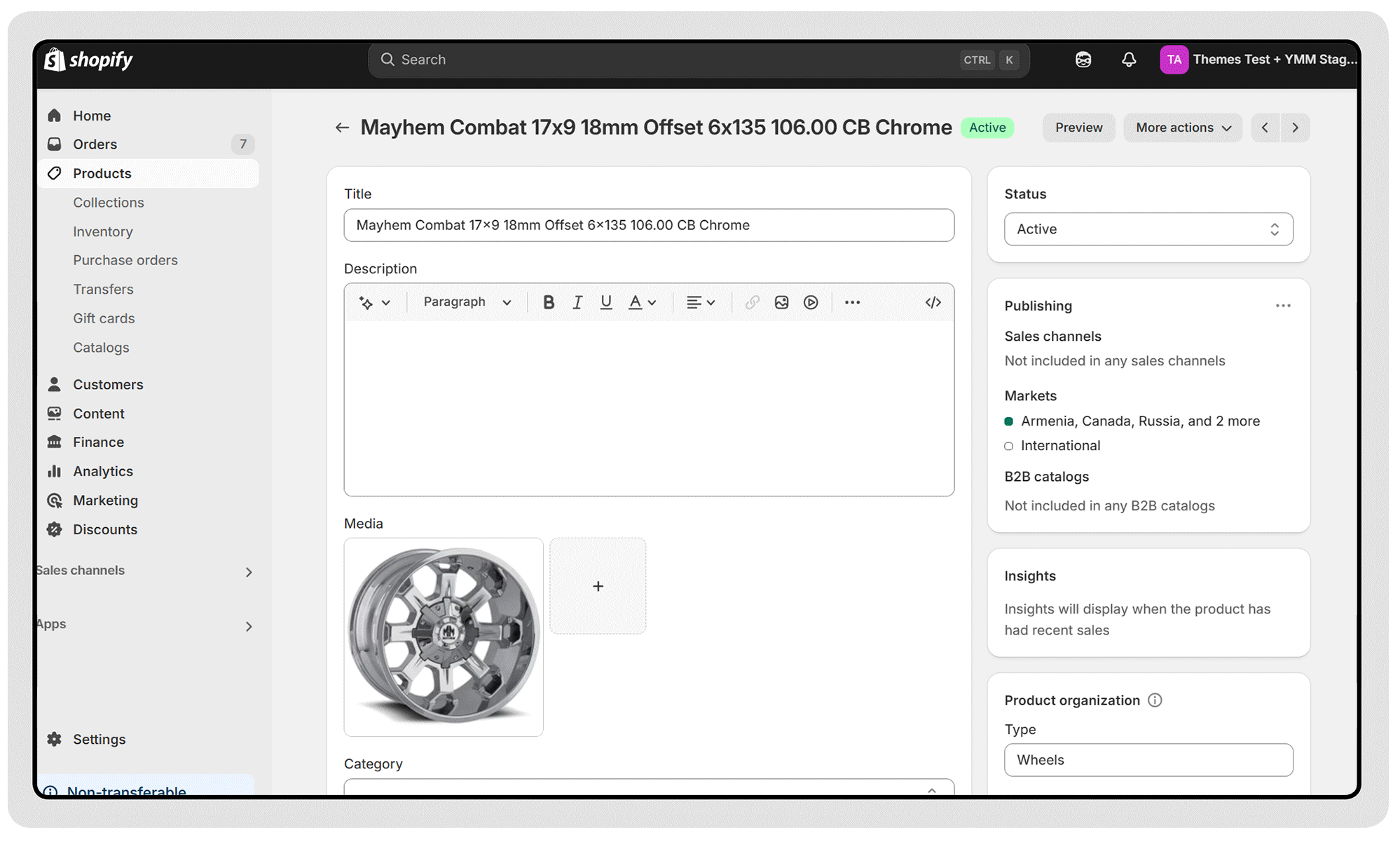Open Gift cards under Products

[x=104, y=318]
